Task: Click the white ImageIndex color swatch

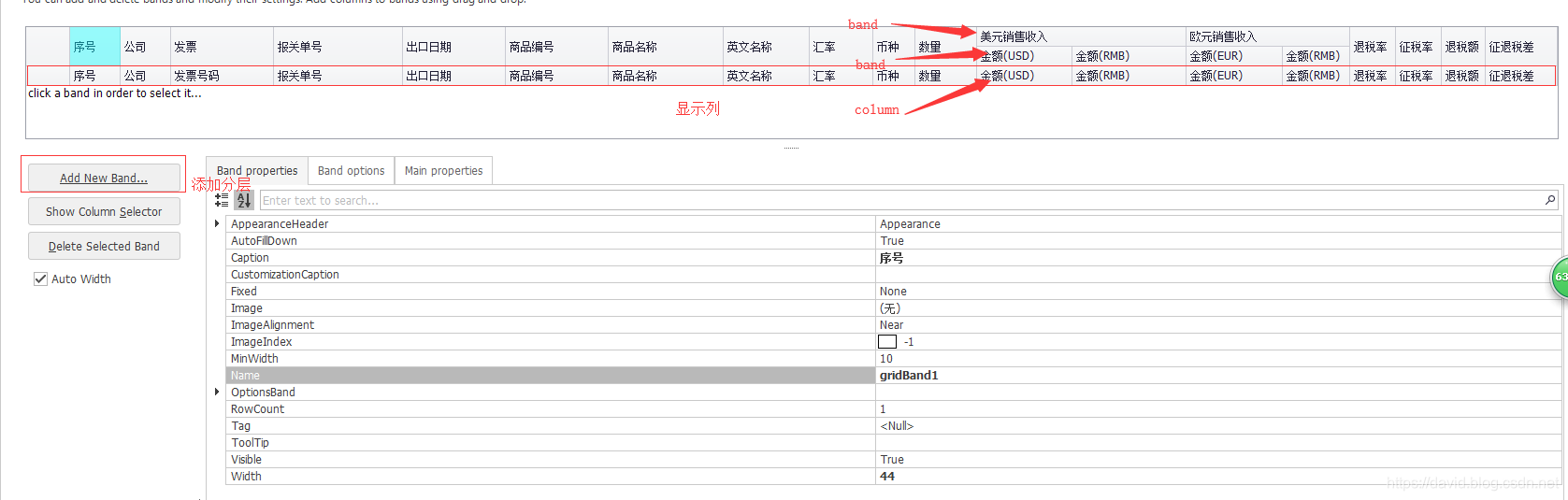Action: pos(887,342)
